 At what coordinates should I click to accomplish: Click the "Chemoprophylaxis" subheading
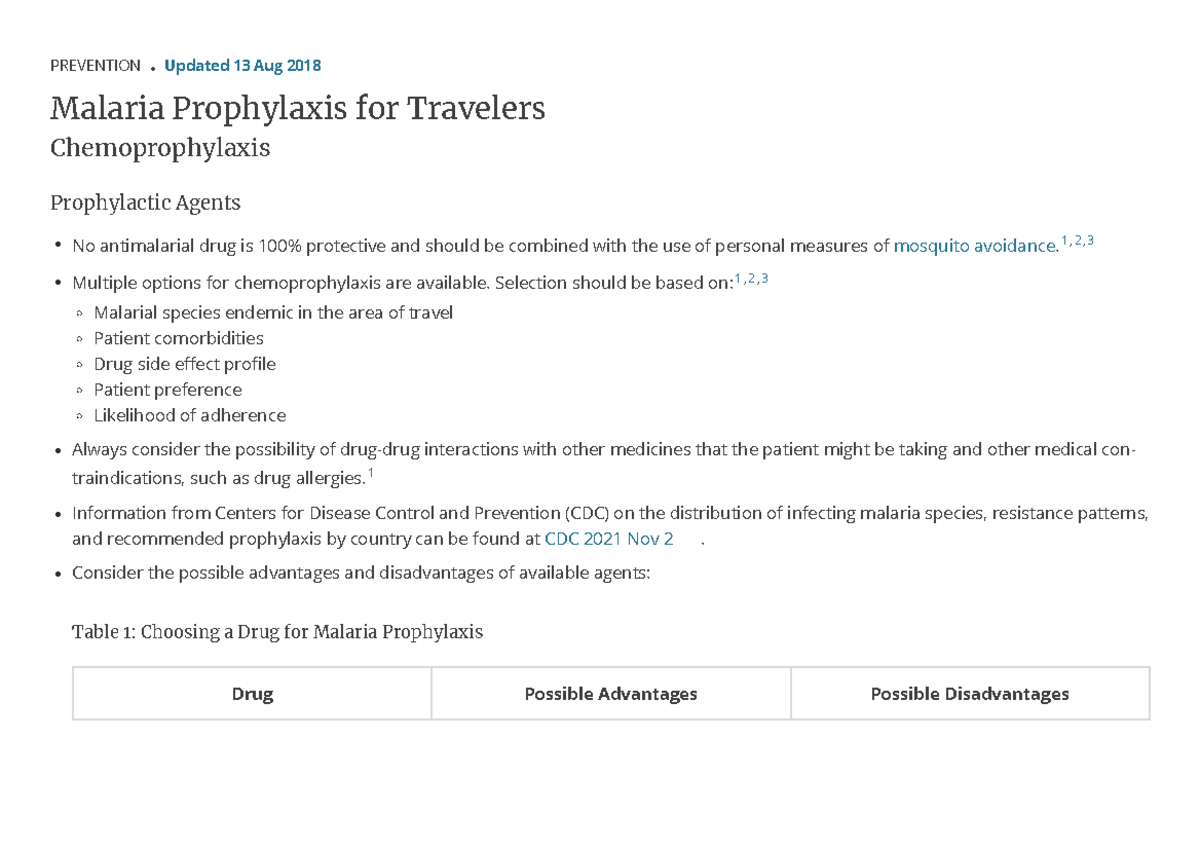click(160, 149)
